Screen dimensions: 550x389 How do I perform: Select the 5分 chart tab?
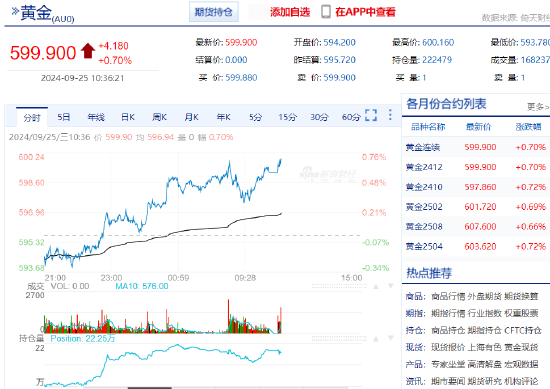click(x=255, y=117)
